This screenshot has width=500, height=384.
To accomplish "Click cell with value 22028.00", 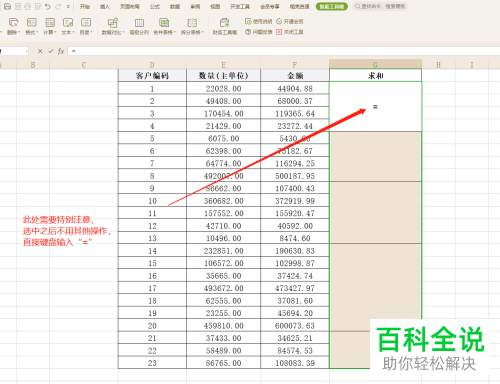I will coord(223,89).
